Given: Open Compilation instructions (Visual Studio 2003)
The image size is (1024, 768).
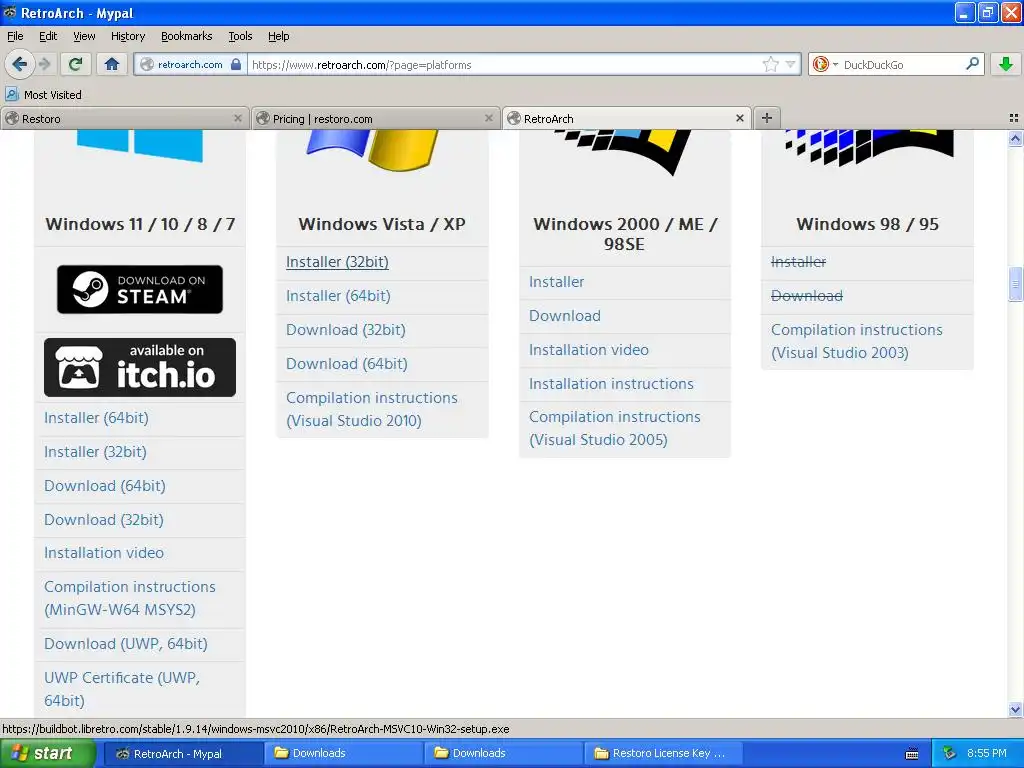Looking at the screenshot, I should 856,341.
